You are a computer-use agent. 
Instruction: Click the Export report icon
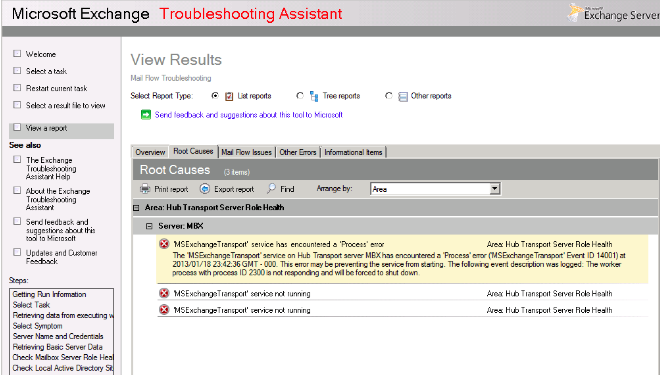[205, 189]
